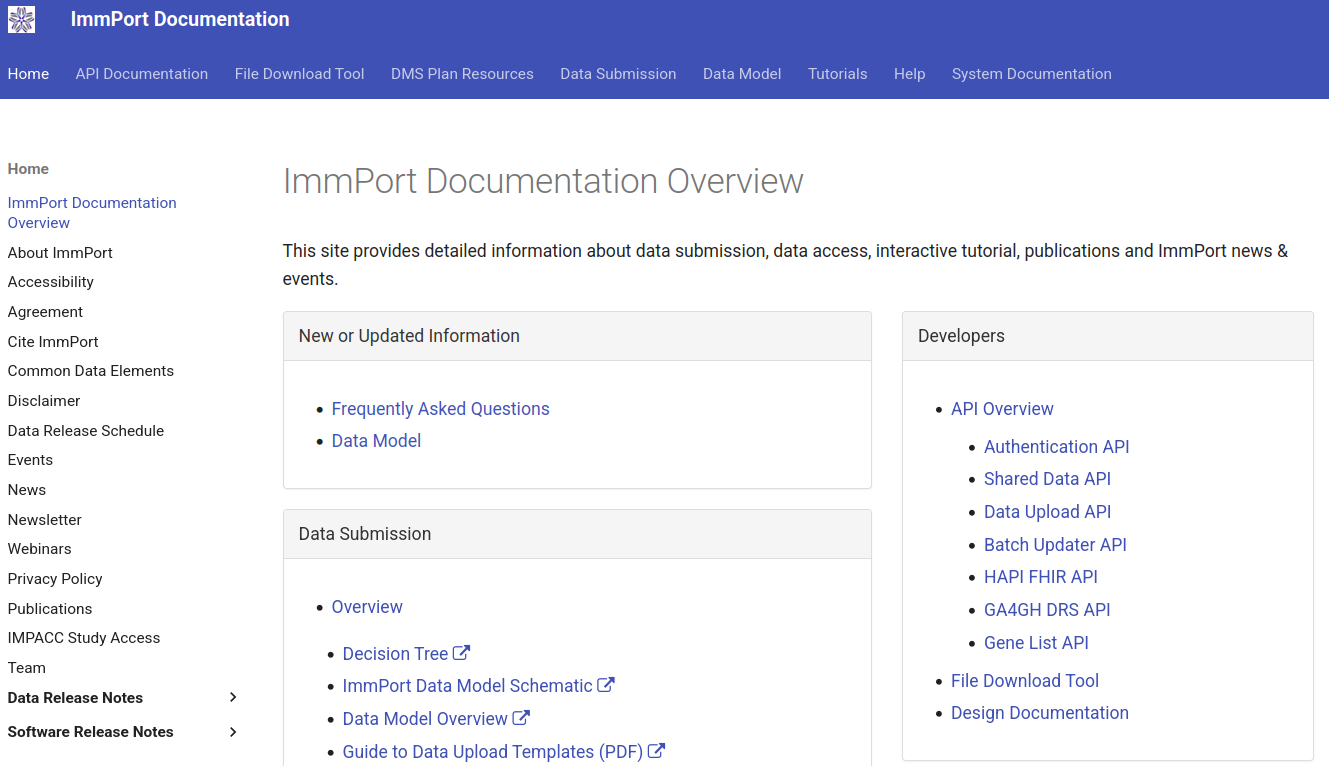Click Developers panel header
1329x766 pixels.
(x=1107, y=336)
